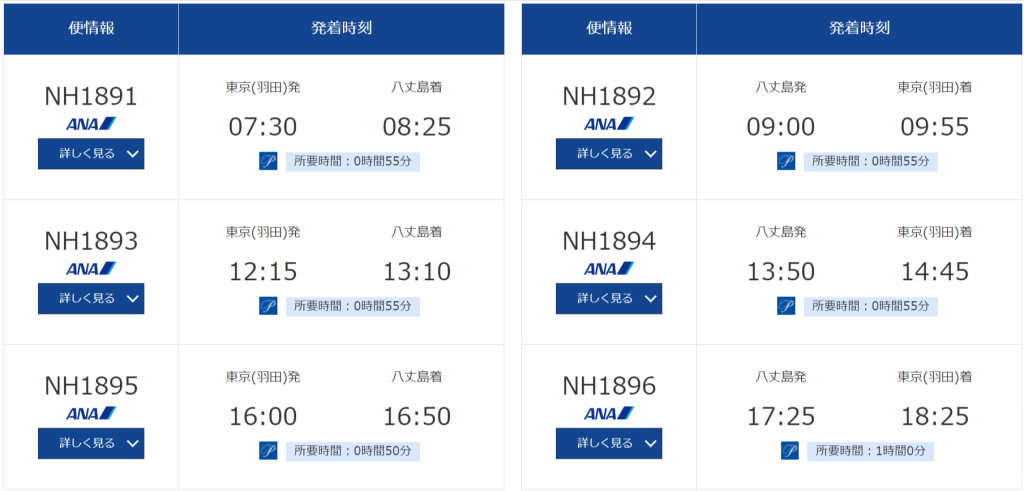Click the 所要時間:1時間0分 duration label
Image resolution: width=1024 pixels, height=491 pixels.
tap(870, 452)
